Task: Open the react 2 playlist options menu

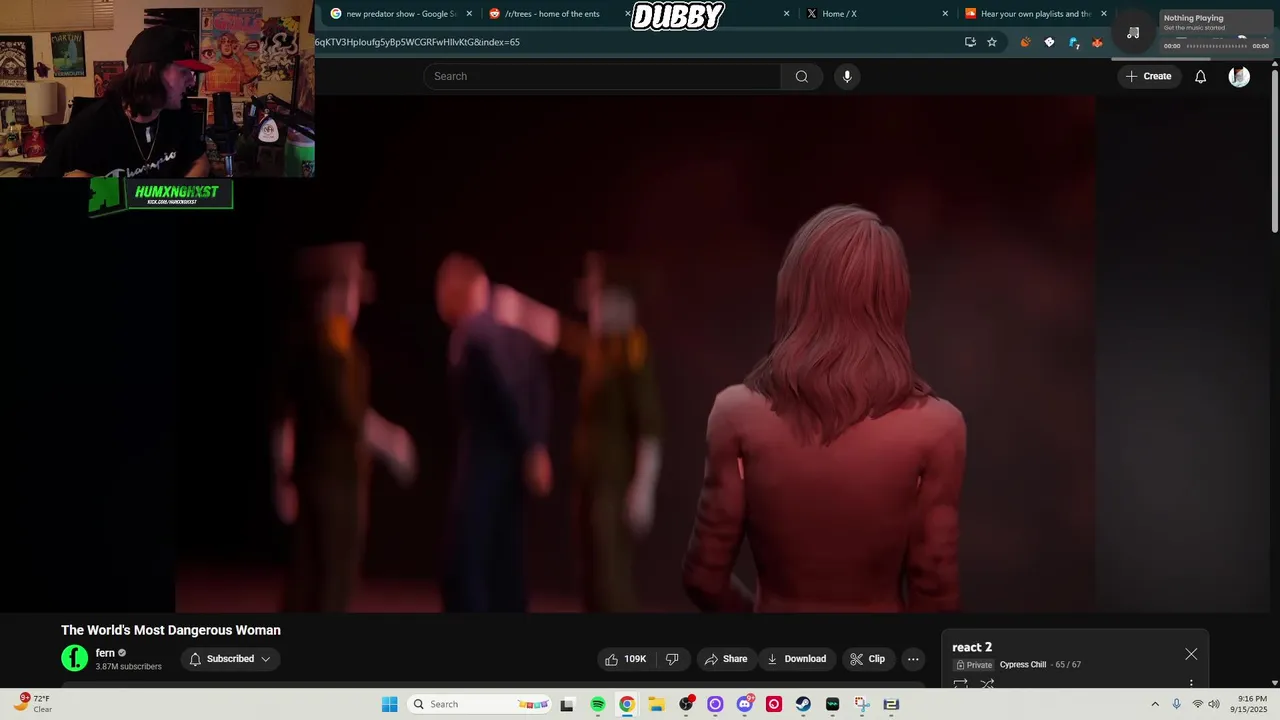Action: pyautogui.click(x=1191, y=684)
